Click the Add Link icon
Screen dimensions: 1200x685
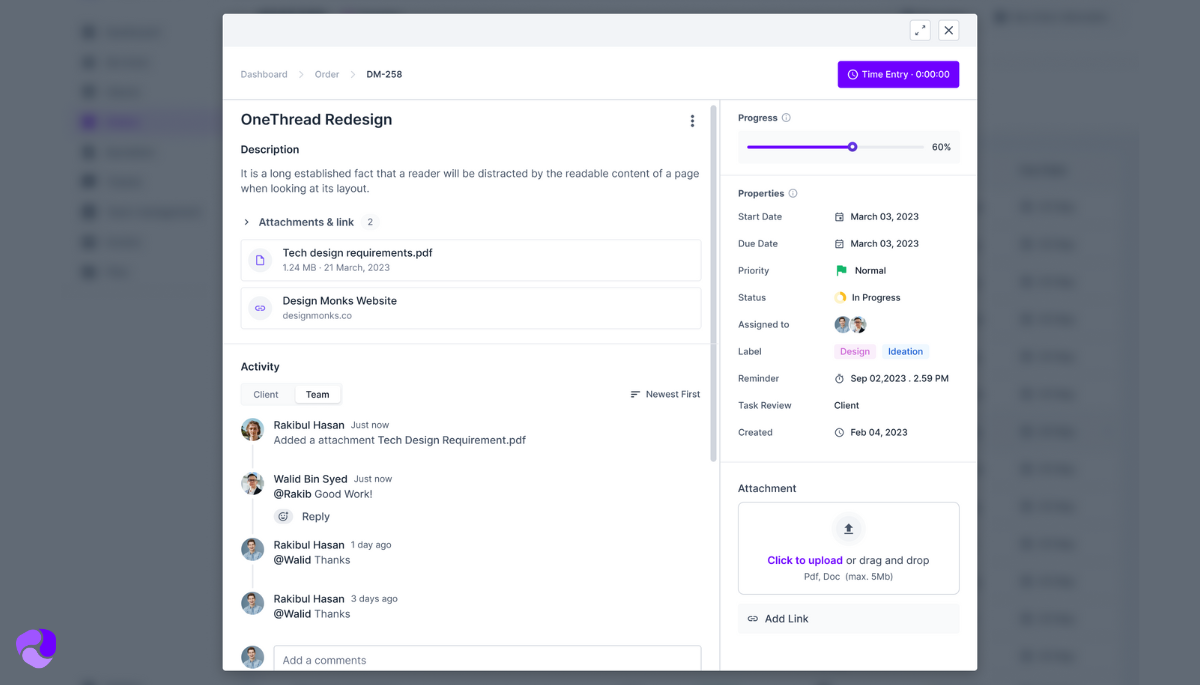point(755,619)
